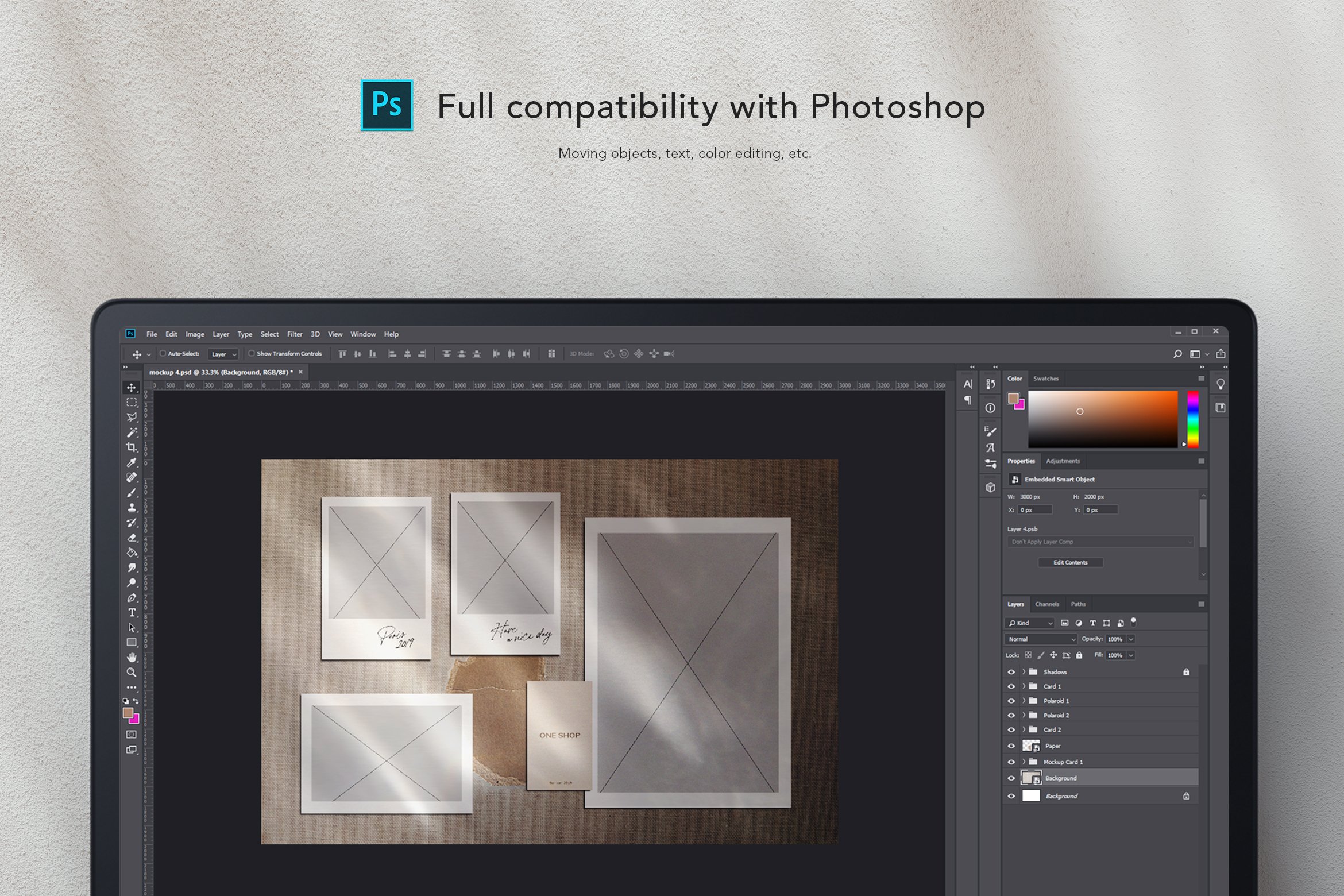Select the Rectangle shape tool
1344x896 pixels.
click(x=132, y=642)
